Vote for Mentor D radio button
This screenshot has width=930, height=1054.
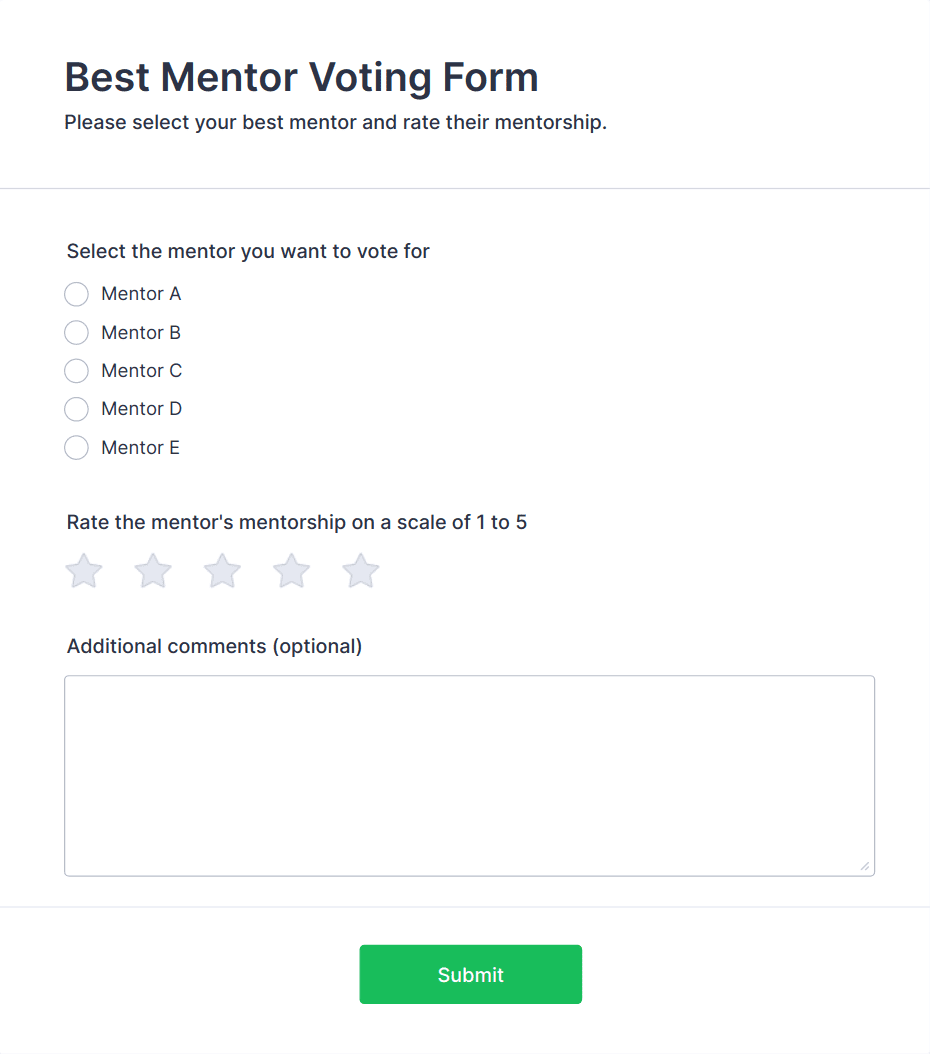coord(77,409)
